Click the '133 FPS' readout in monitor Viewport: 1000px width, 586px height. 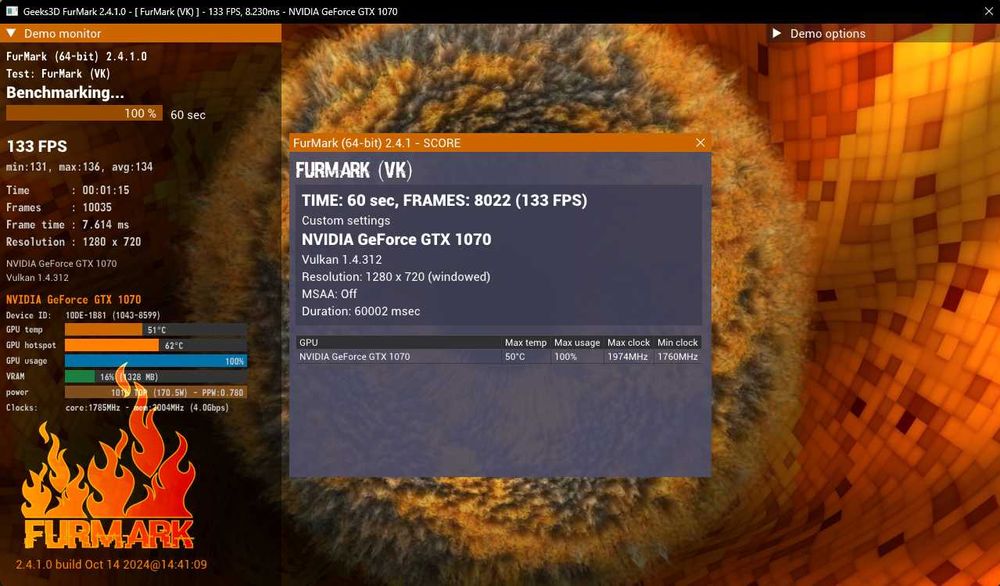pos(37,146)
